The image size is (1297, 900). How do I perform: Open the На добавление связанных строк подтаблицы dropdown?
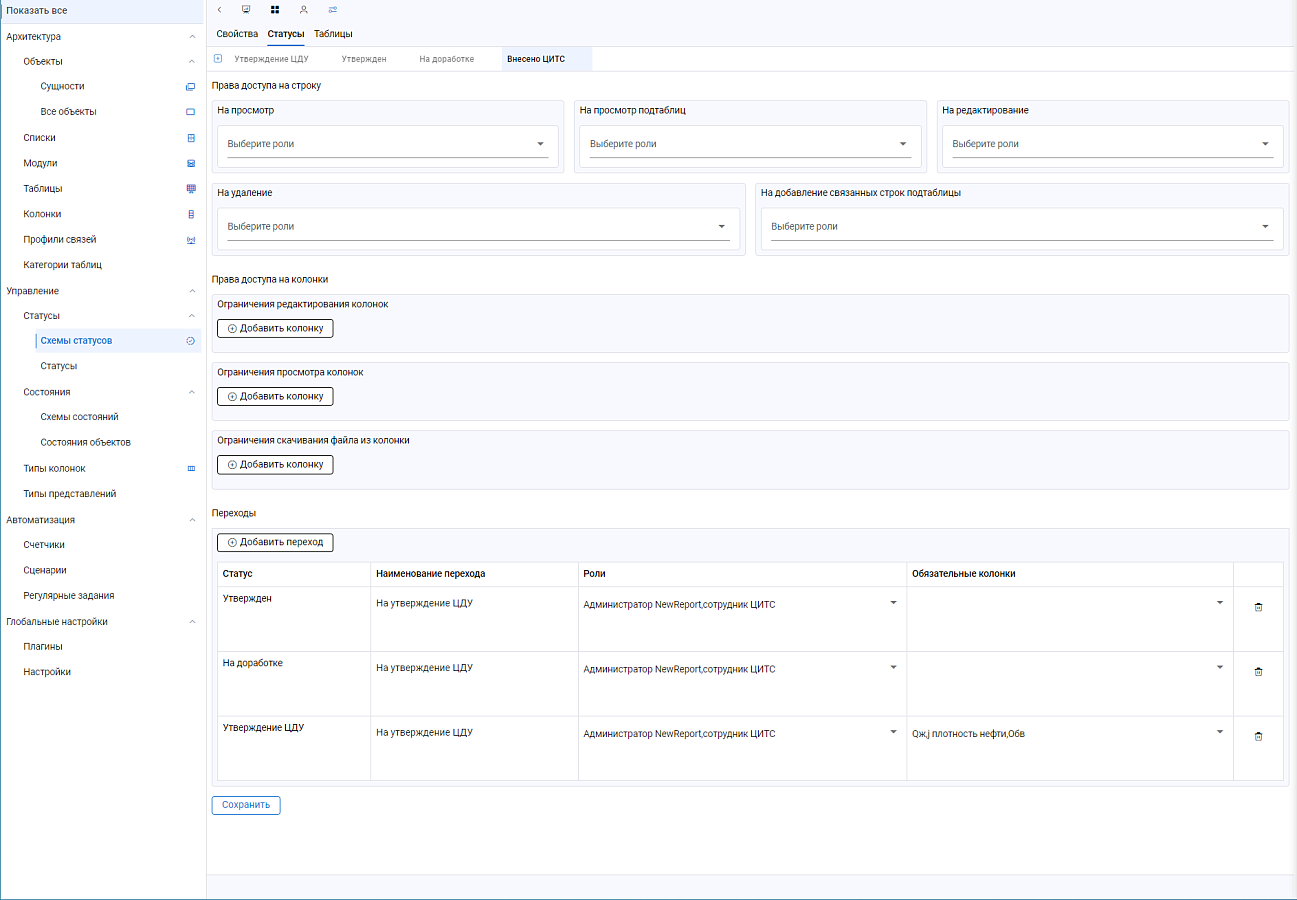tap(1022, 227)
